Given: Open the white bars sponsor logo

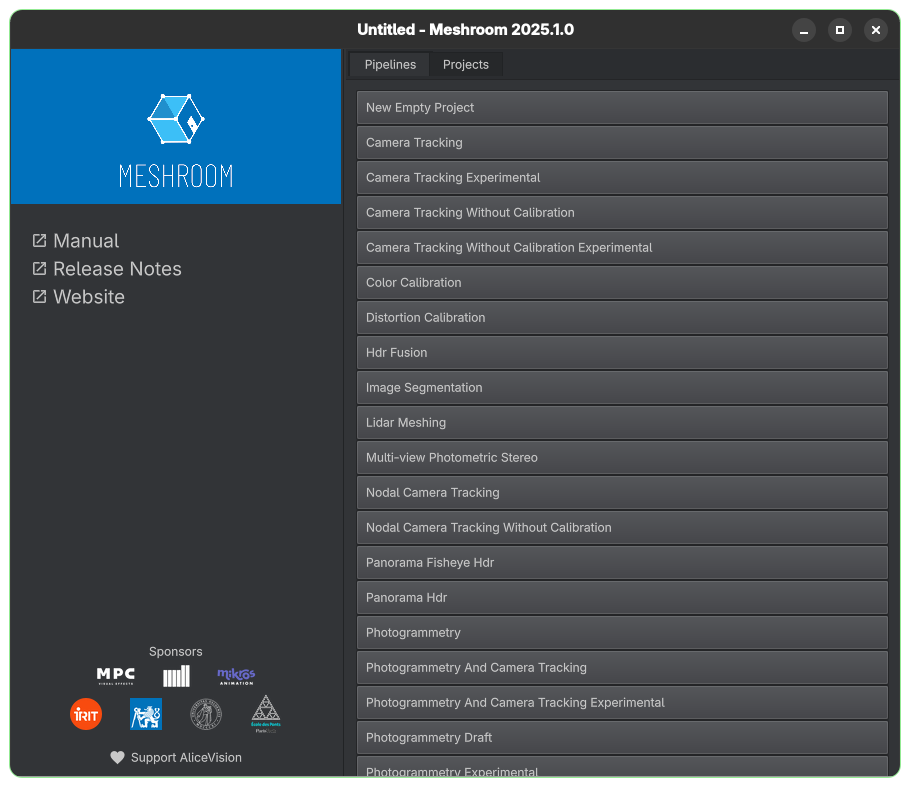Looking at the screenshot, I should pyautogui.click(x=176, y=676).
